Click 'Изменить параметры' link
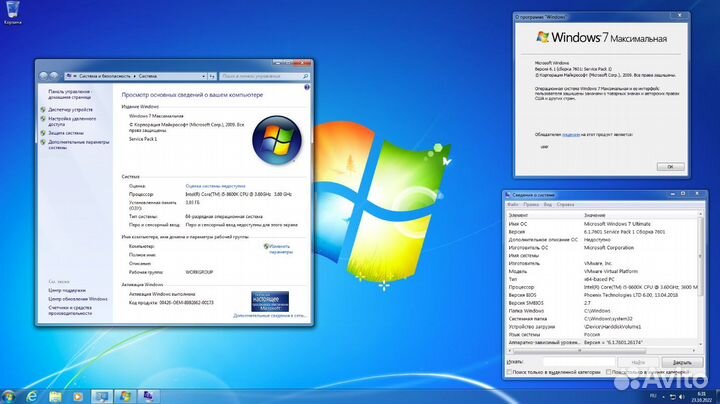The width and height of the screenshot is (720, 404). click(x=281, y=249)
